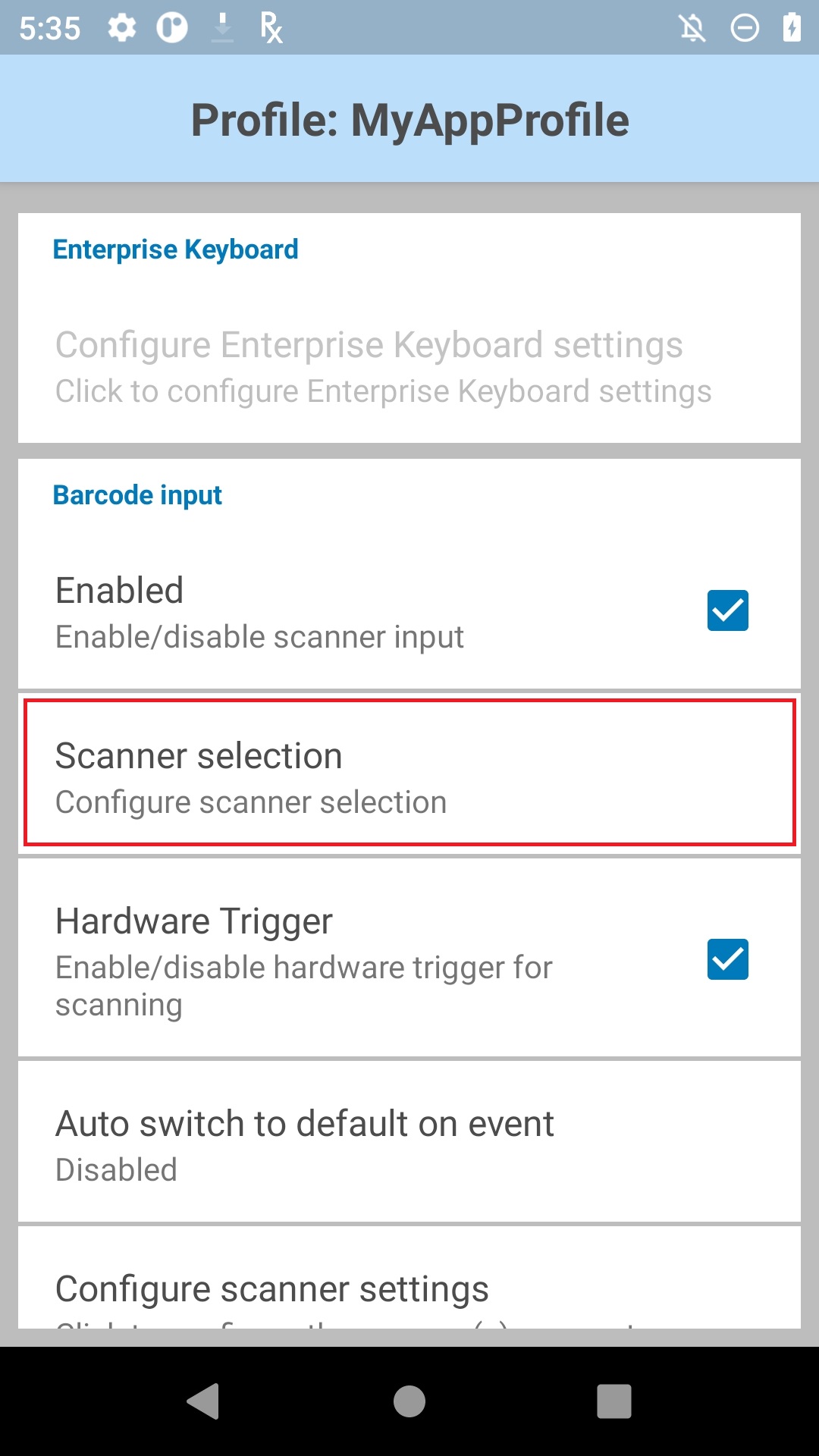Tap the muted notifications bell icon
This screenshot has width=819, height=1456.
coord(692,29)
